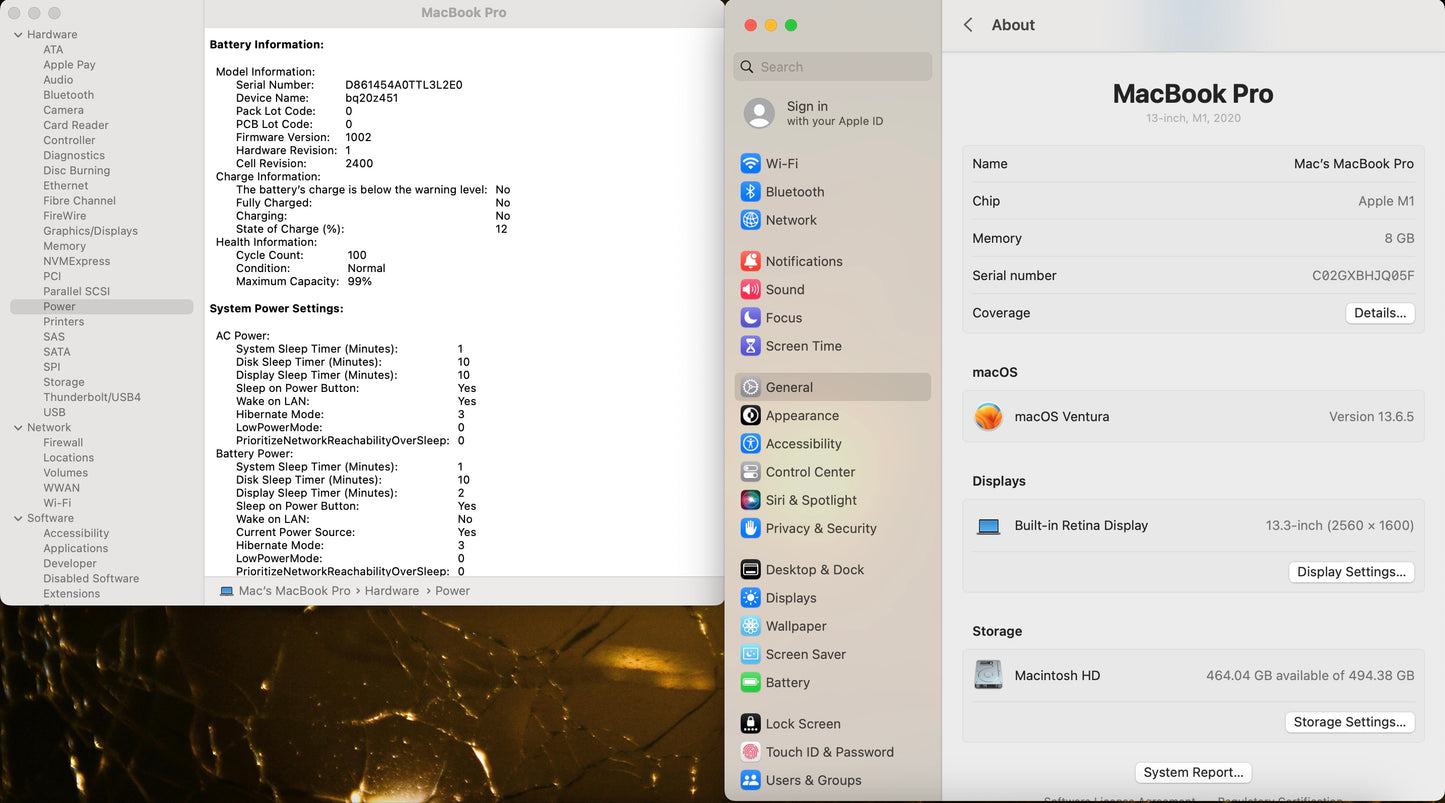Screen dimensions: 1445x803
Task: Select Thunderbolt/USB4 in hardware list
Action: (x=92, y=397)
